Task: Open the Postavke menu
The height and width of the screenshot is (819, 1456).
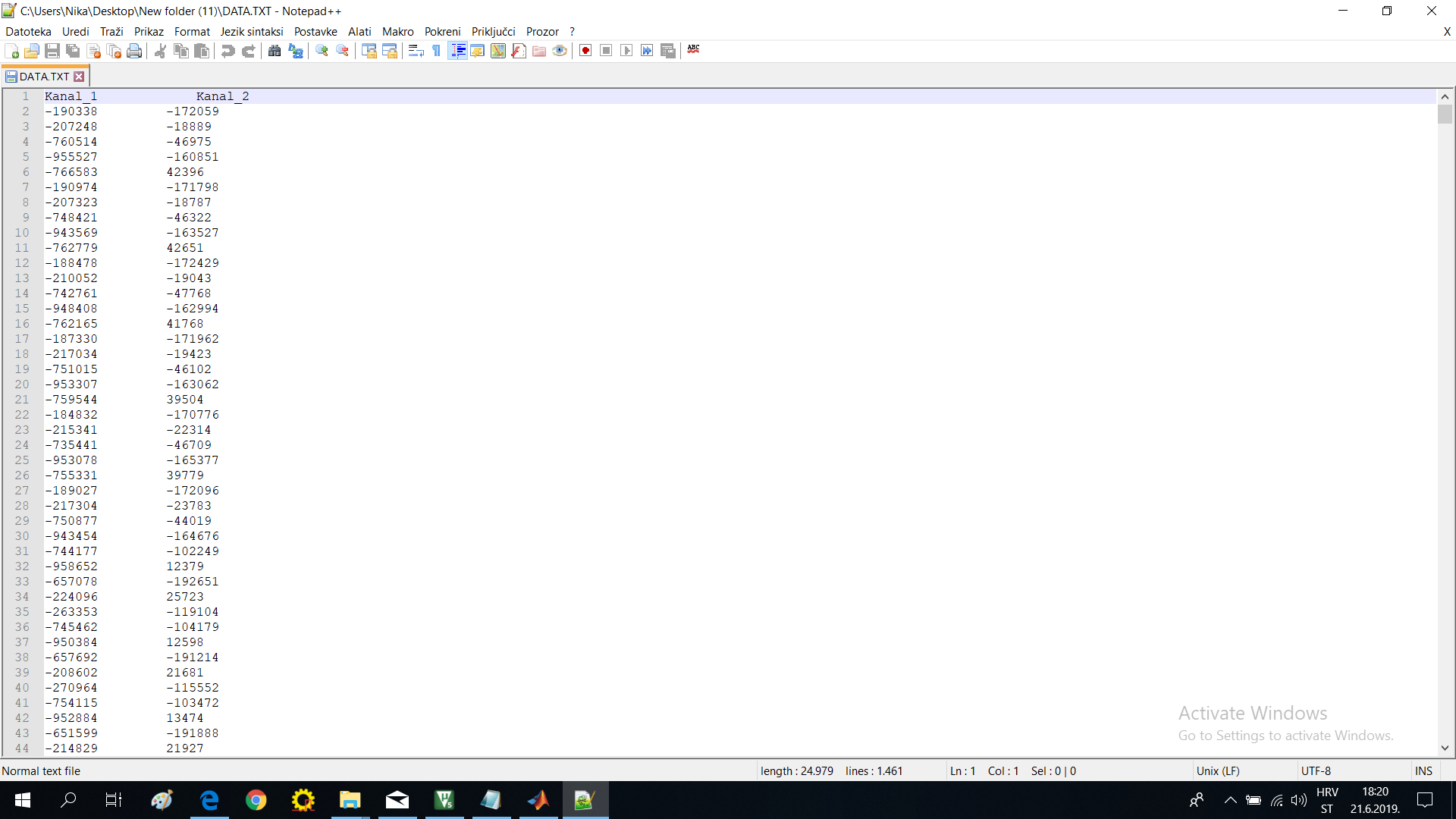Action: (315, 32)
